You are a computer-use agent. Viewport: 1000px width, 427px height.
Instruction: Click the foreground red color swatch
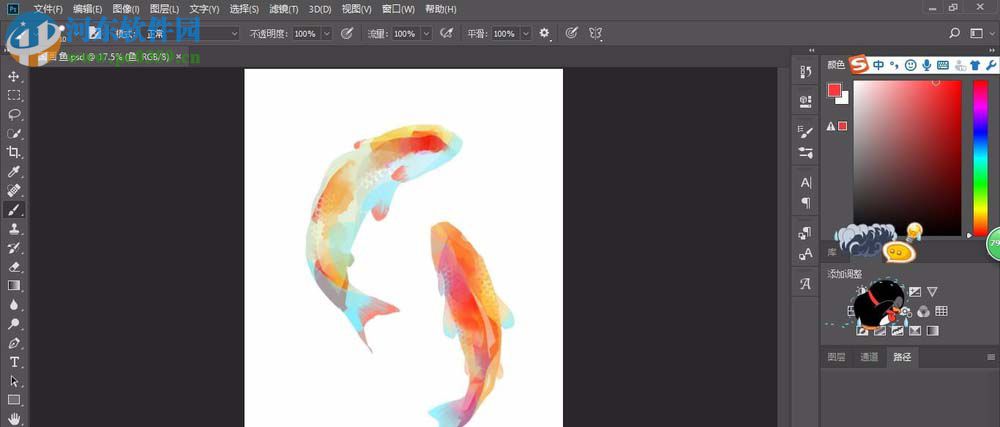click(834, 91)
